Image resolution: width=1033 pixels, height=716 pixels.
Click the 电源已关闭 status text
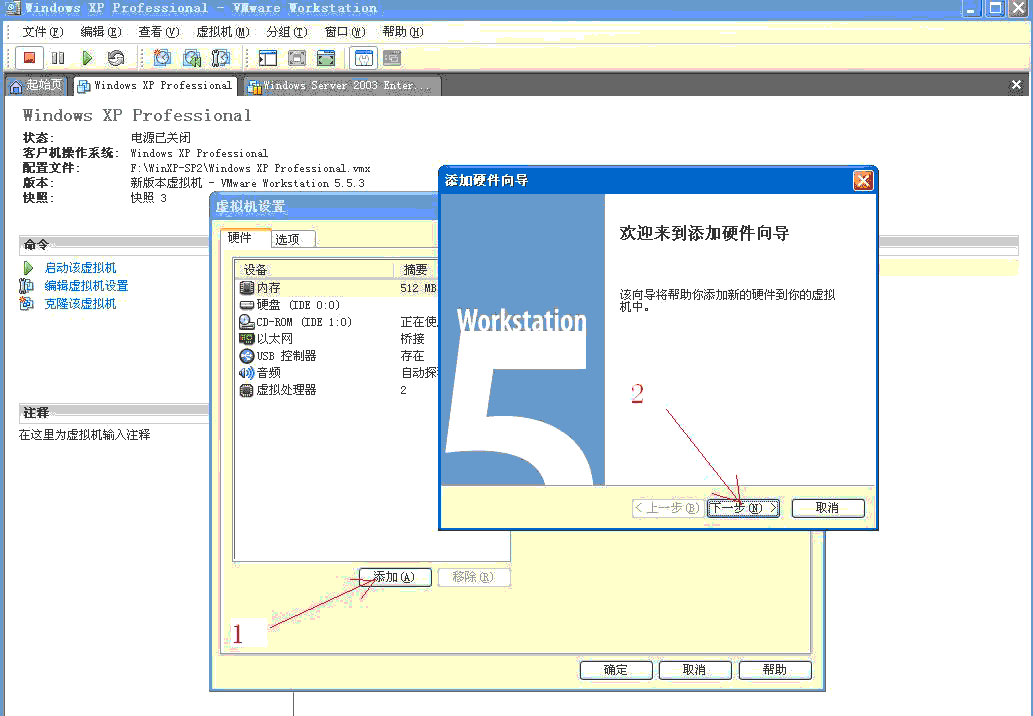point(161,138)
